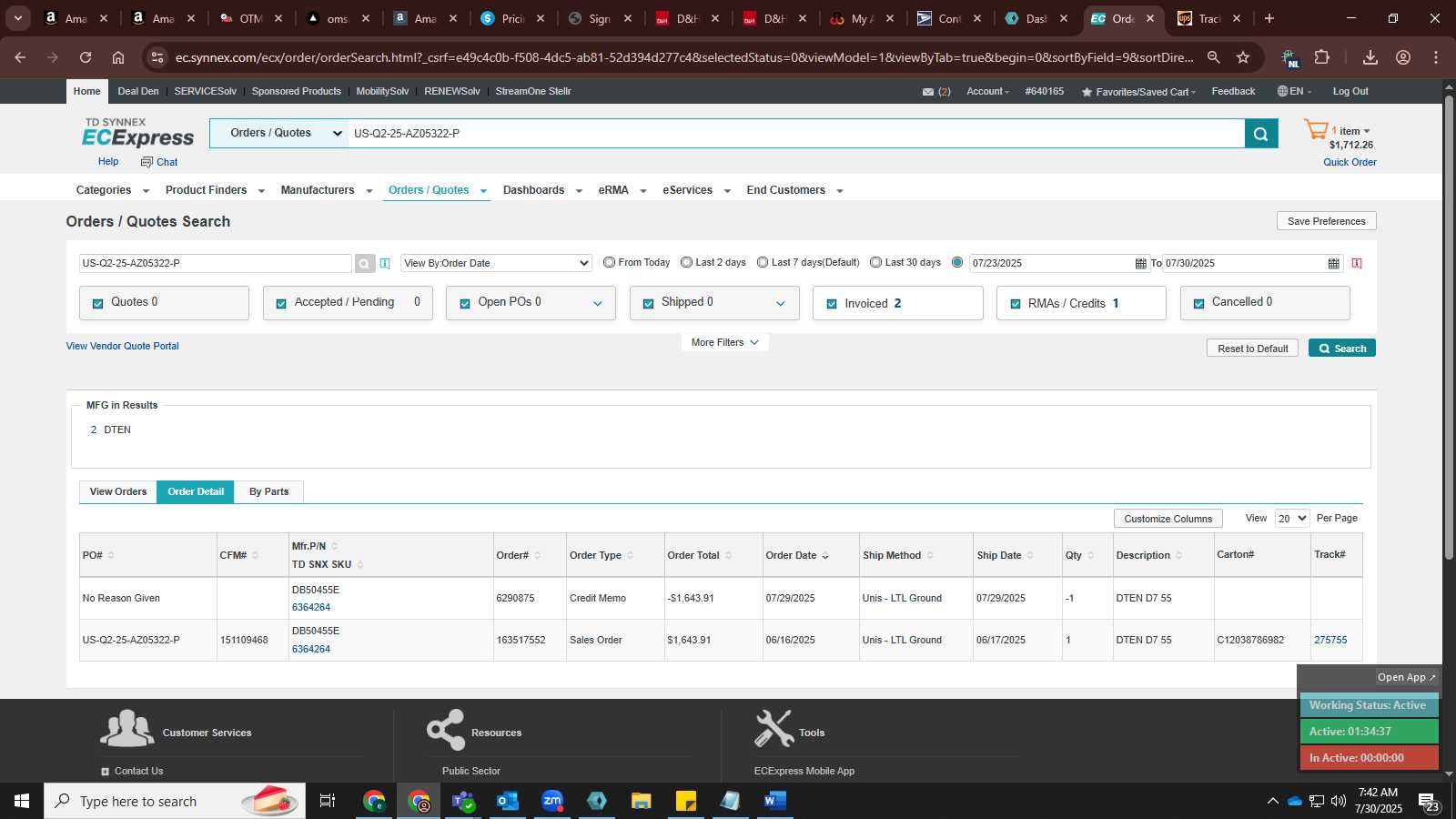Open the Product Finders menu
The width and height of the screenshot is (1456, 819).
pyautogui.click(x=215, y=190)
